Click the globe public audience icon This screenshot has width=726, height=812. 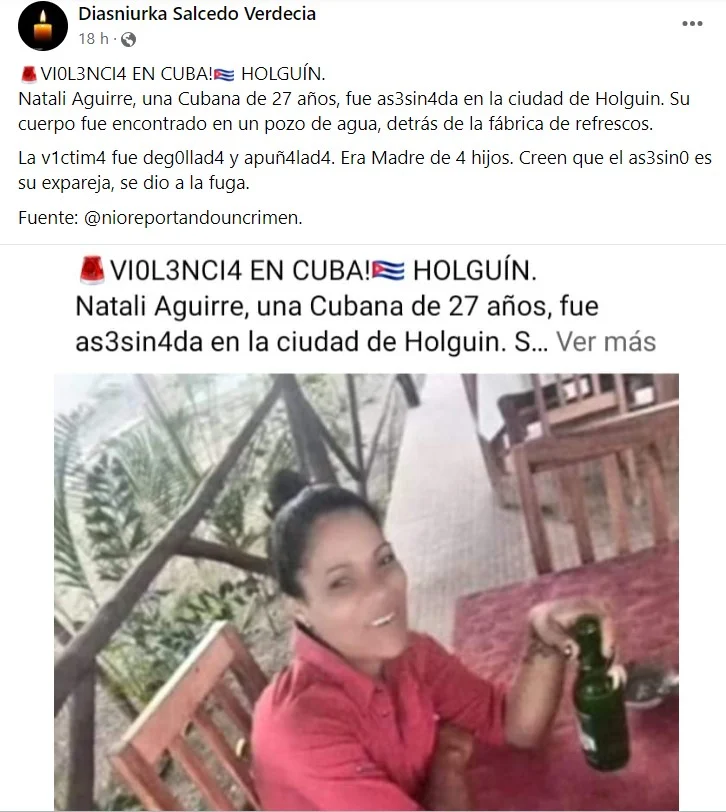(128, 39)
